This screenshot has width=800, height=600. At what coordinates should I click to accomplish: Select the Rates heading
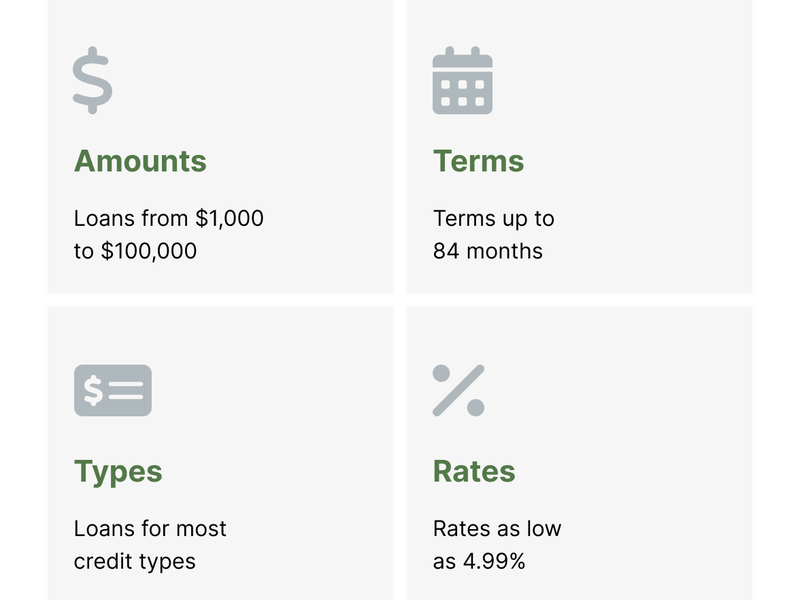(x=474, y=471)
